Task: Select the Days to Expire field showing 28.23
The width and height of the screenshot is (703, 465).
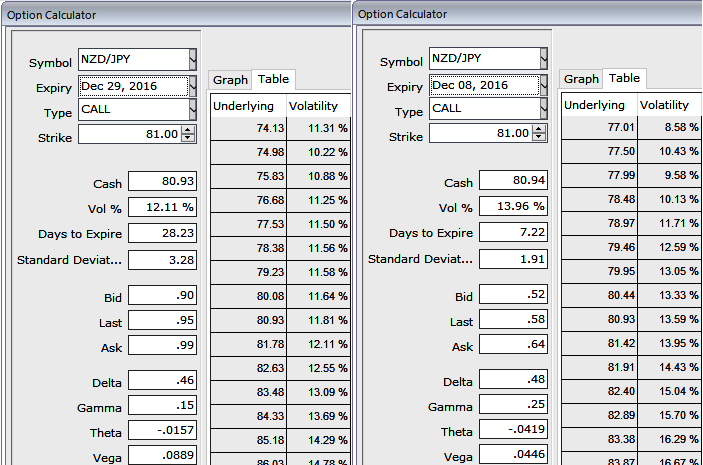Action: [163, 233]
